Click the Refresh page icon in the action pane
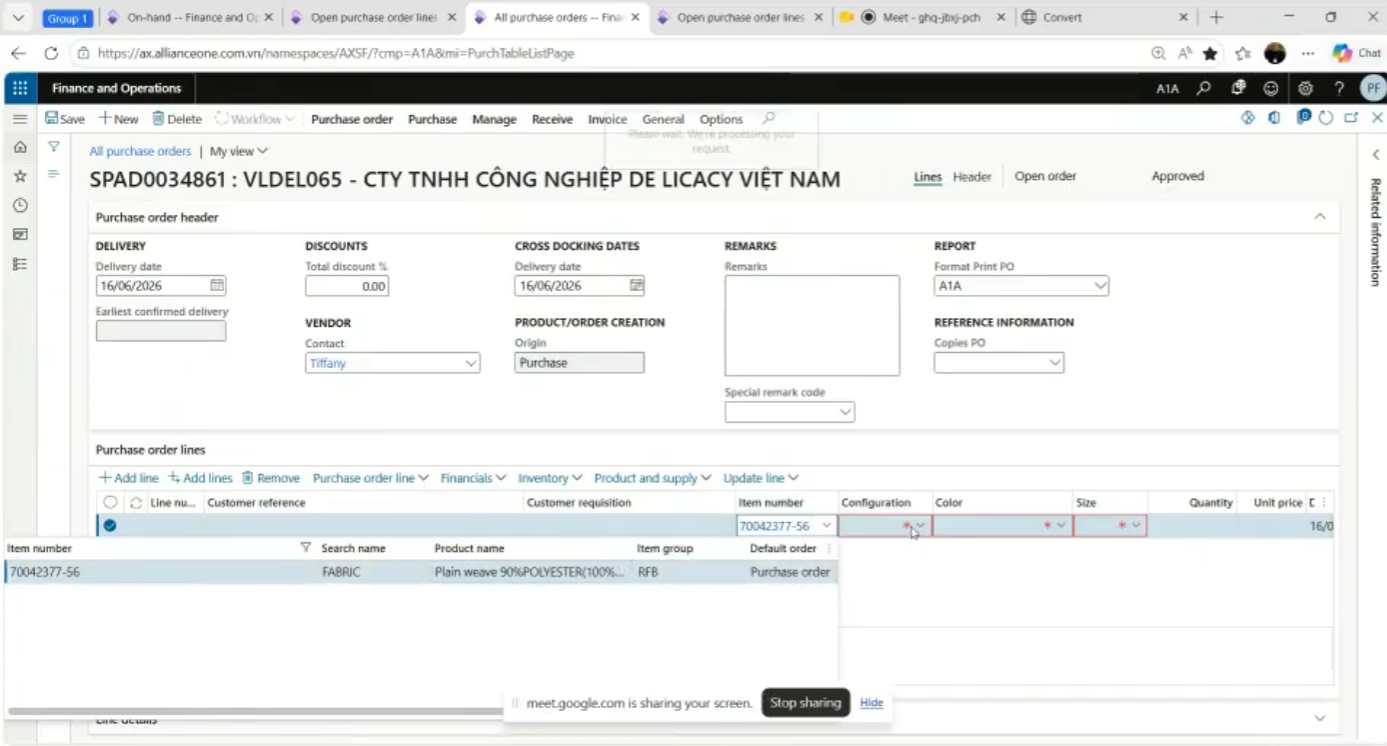 (1326, 118)
